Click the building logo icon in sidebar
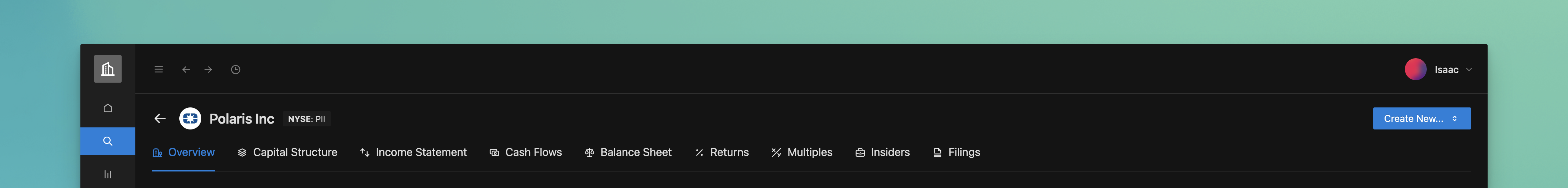This screenshot has height=188, width=1568. point(108,69)
